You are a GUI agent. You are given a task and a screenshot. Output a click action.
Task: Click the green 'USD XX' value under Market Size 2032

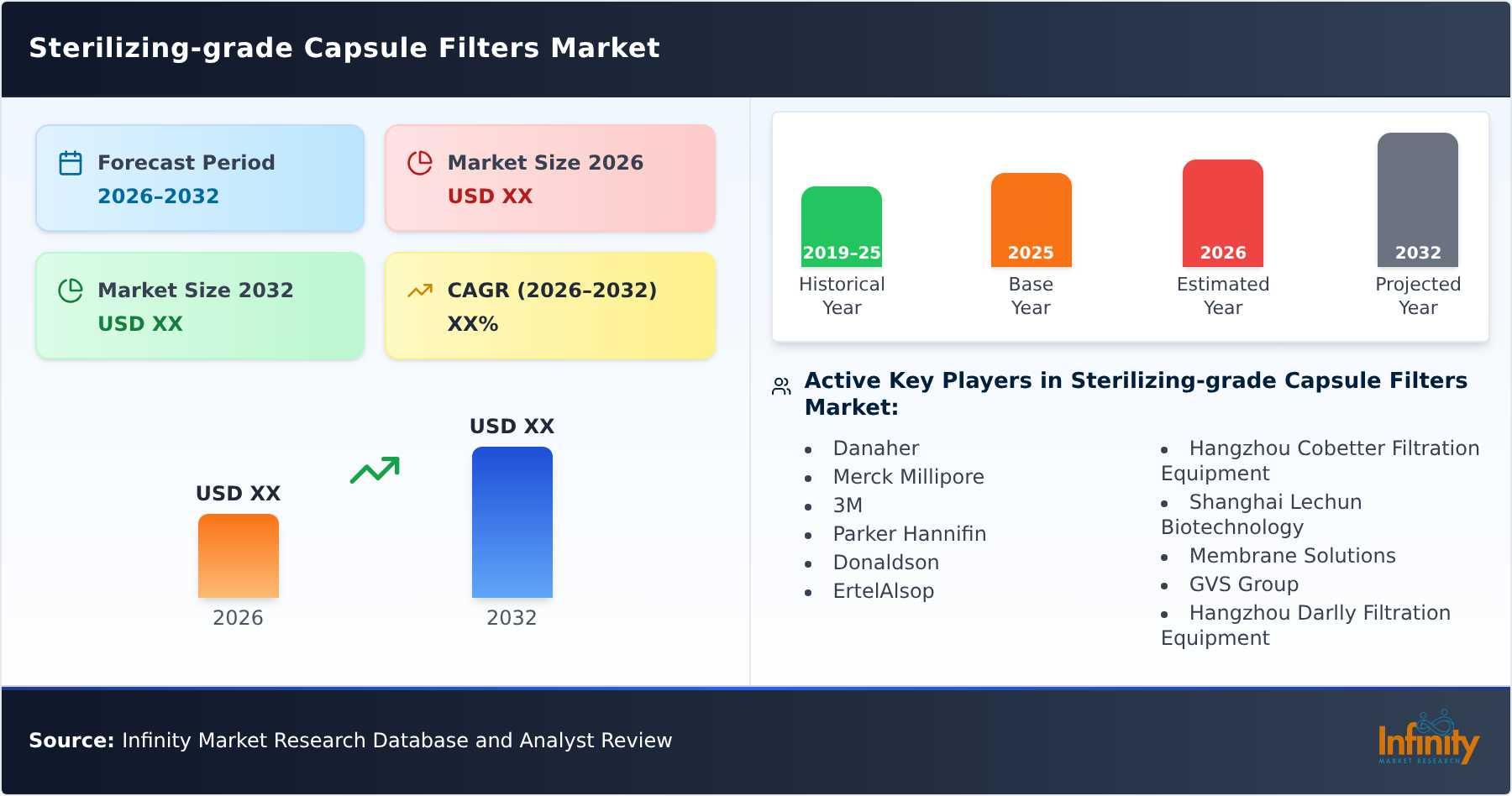click(x=140, y=324)
